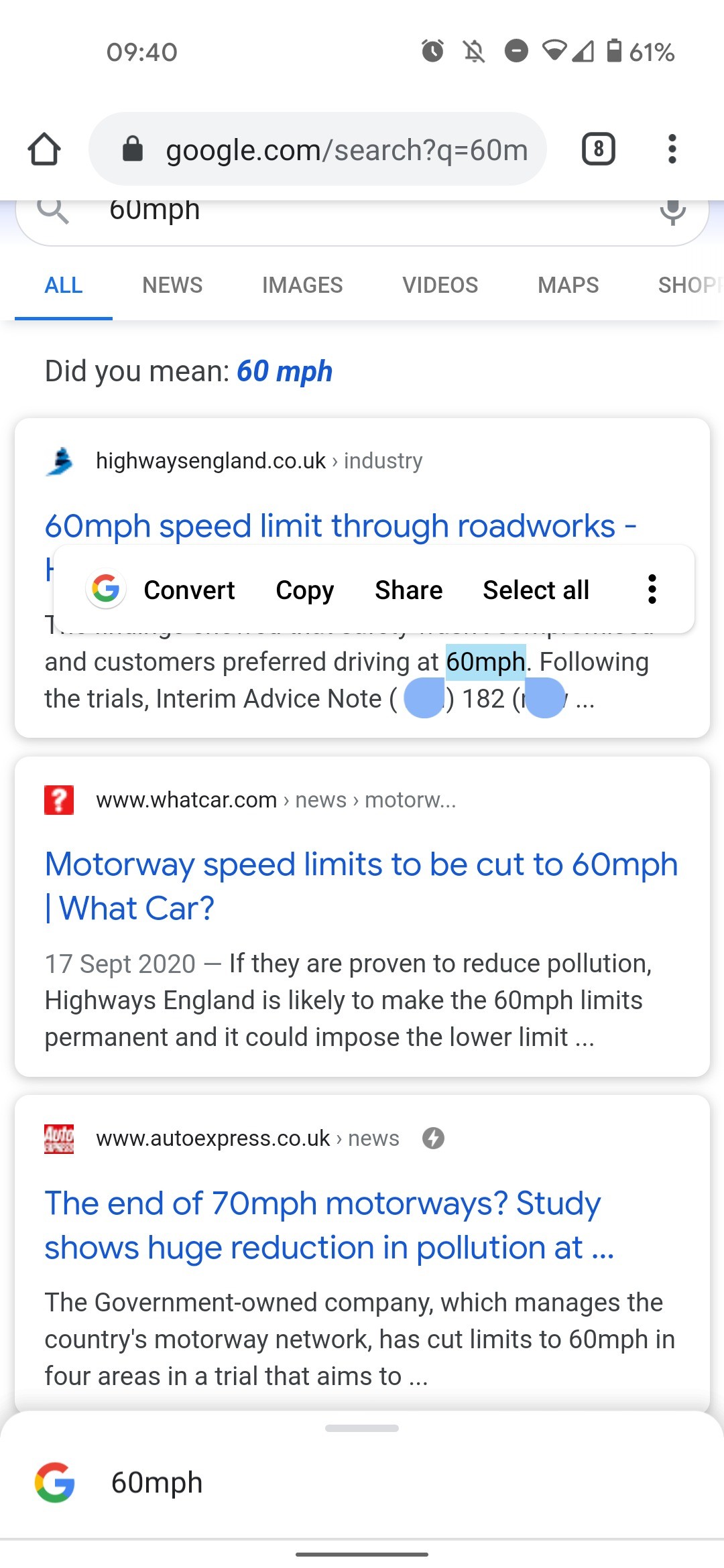724x1568 pixels.
Task: Tap the Google G logo in bottom sheet
Action: 56,1482
